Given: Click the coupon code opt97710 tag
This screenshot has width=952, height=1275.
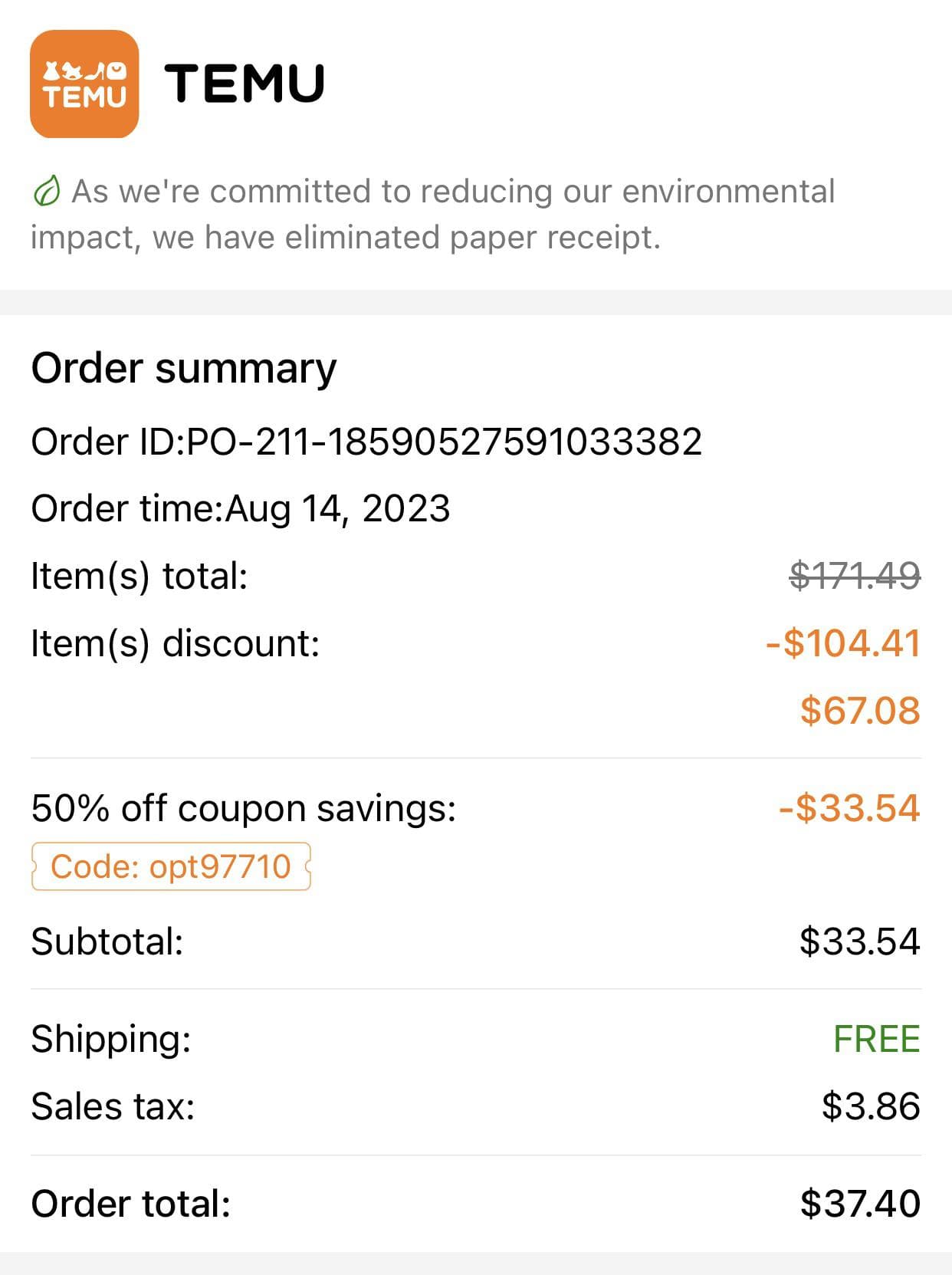Looking at the screenshot, I should (x=171, y=866).
